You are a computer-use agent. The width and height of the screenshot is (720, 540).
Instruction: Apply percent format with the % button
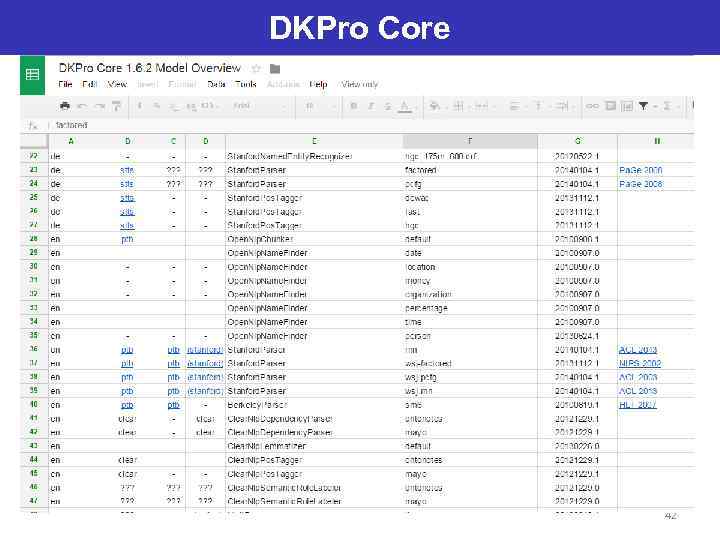tap(157, 106)
